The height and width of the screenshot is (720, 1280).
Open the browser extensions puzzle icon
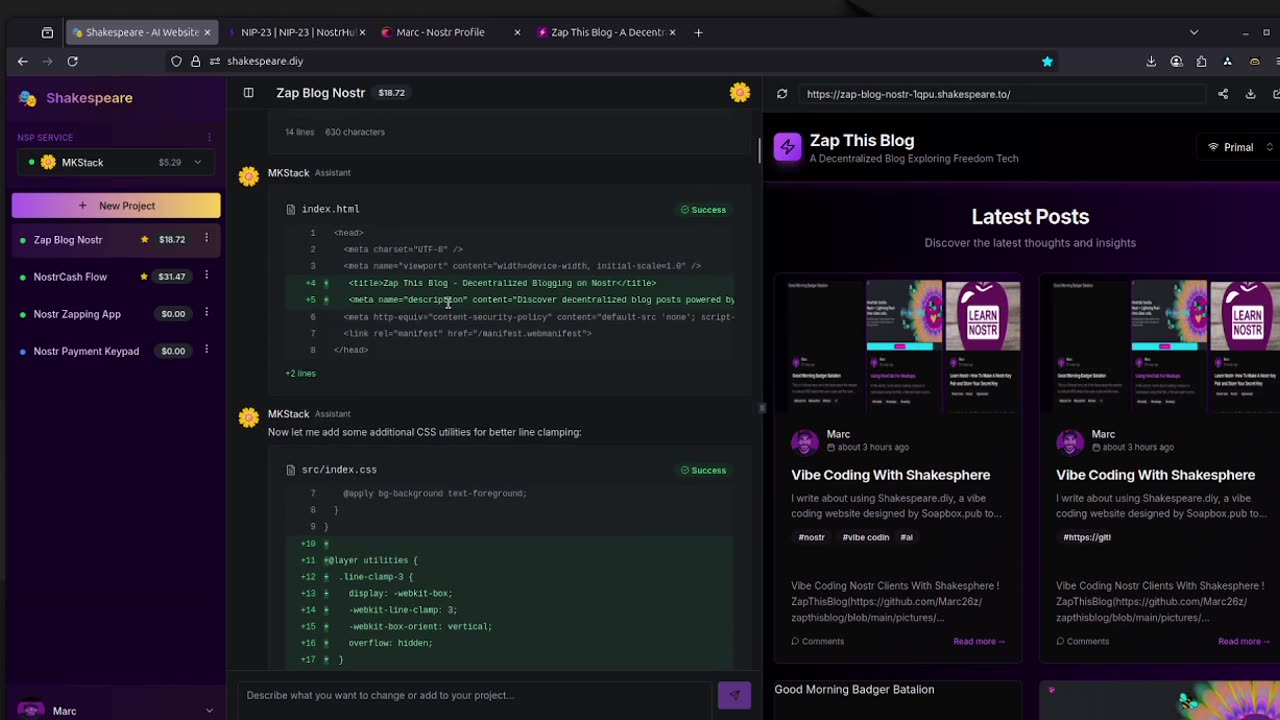(x=1201, y=61)
